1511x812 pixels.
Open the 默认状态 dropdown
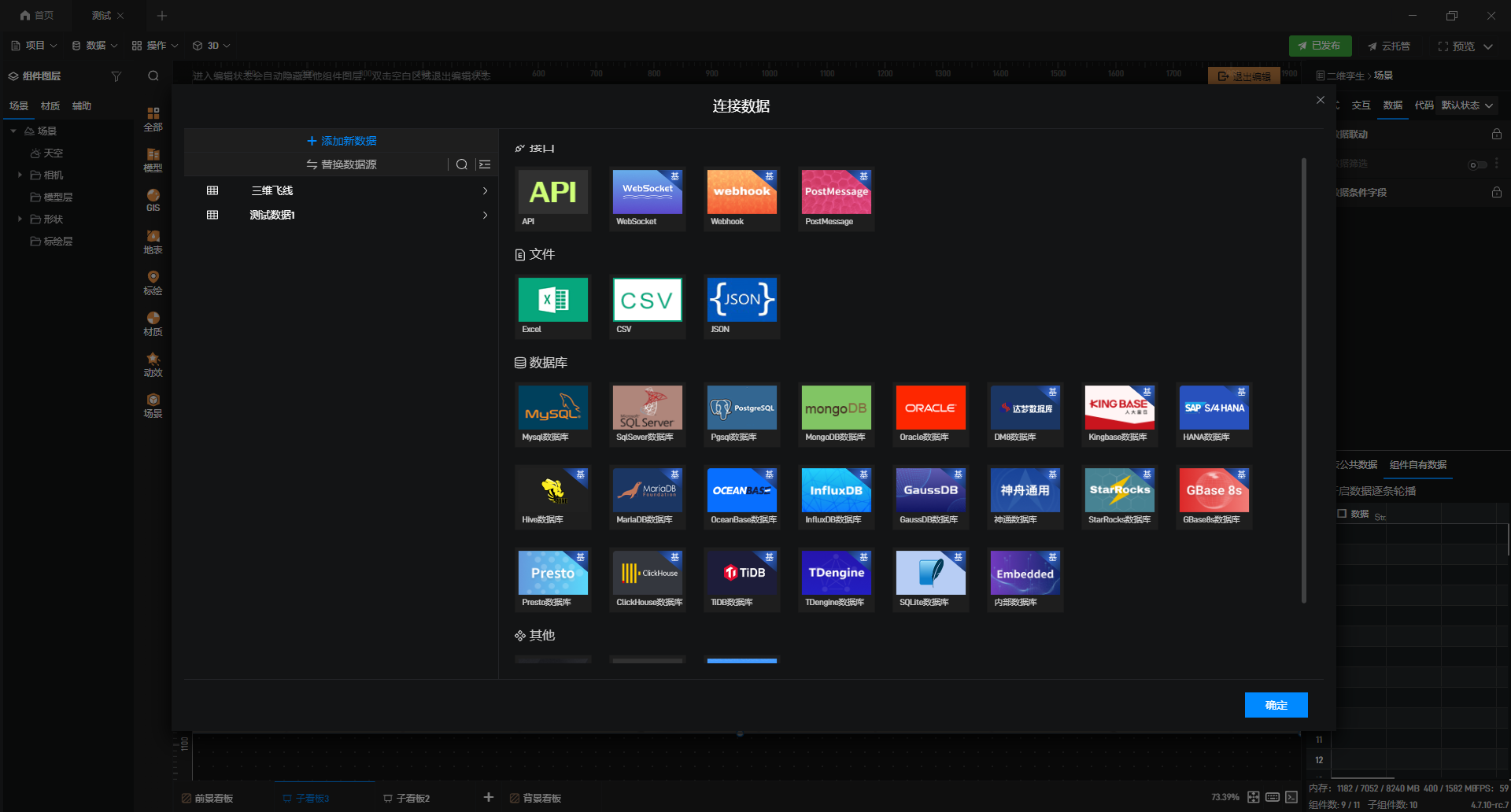point(1467,105)
